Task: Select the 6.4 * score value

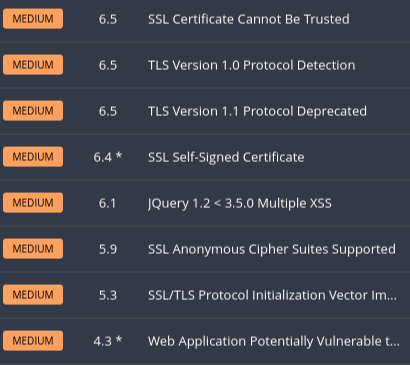Action: coord(108,157)
